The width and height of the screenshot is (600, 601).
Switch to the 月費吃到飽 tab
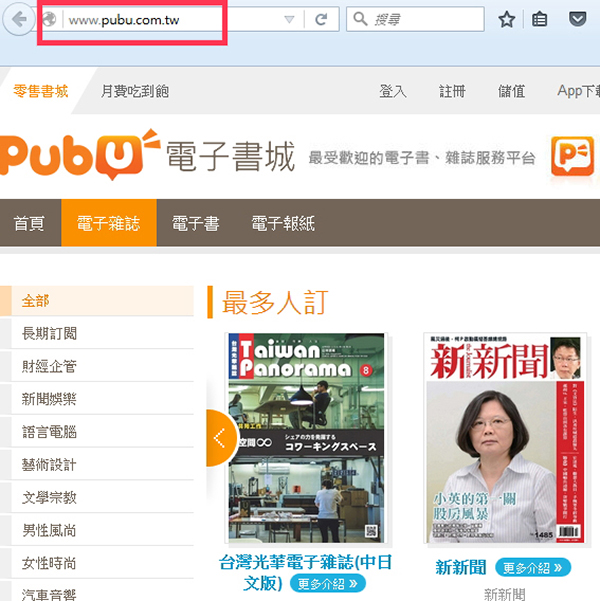click(135, 91)
